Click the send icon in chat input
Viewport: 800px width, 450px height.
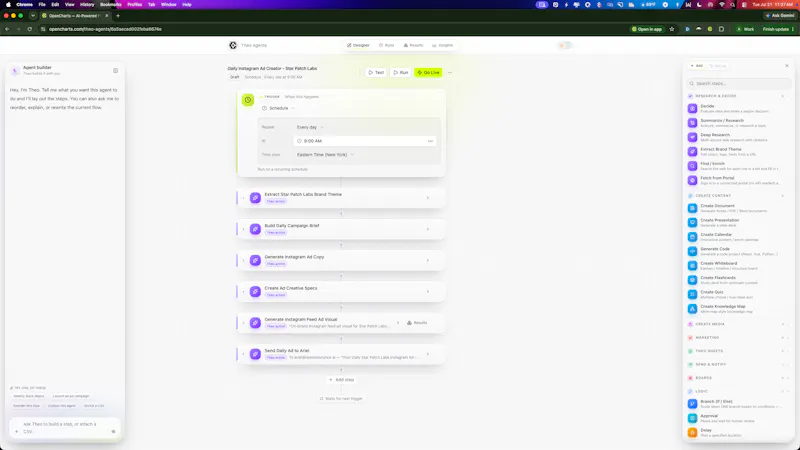[113, 432]
